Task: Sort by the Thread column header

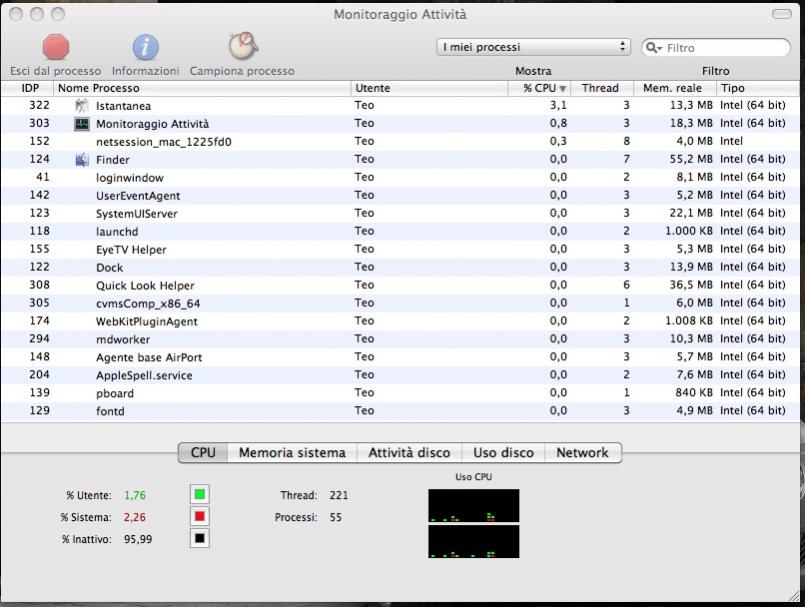Action: [x=602, y=88]
